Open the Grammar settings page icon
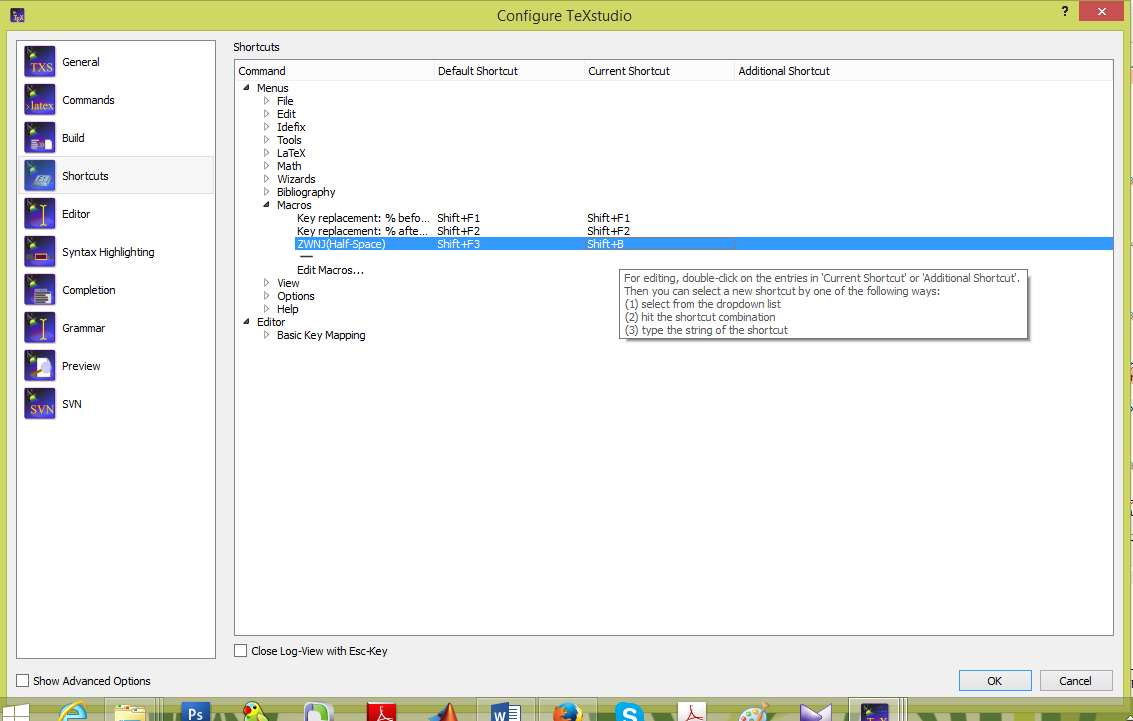 [40, 328]
